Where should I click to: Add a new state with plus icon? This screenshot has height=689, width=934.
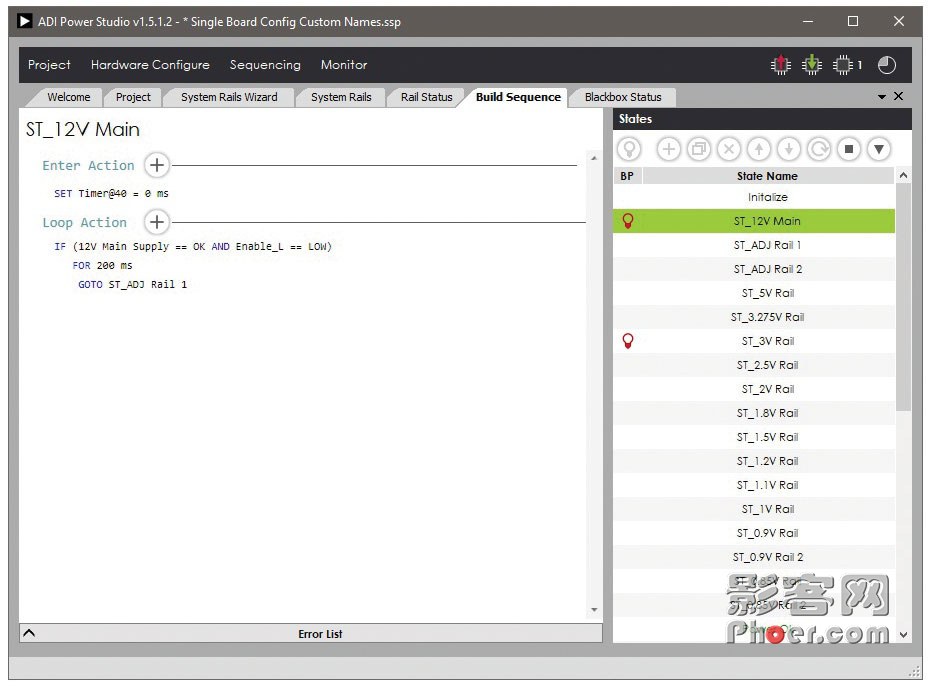click(x=668, y=149)
